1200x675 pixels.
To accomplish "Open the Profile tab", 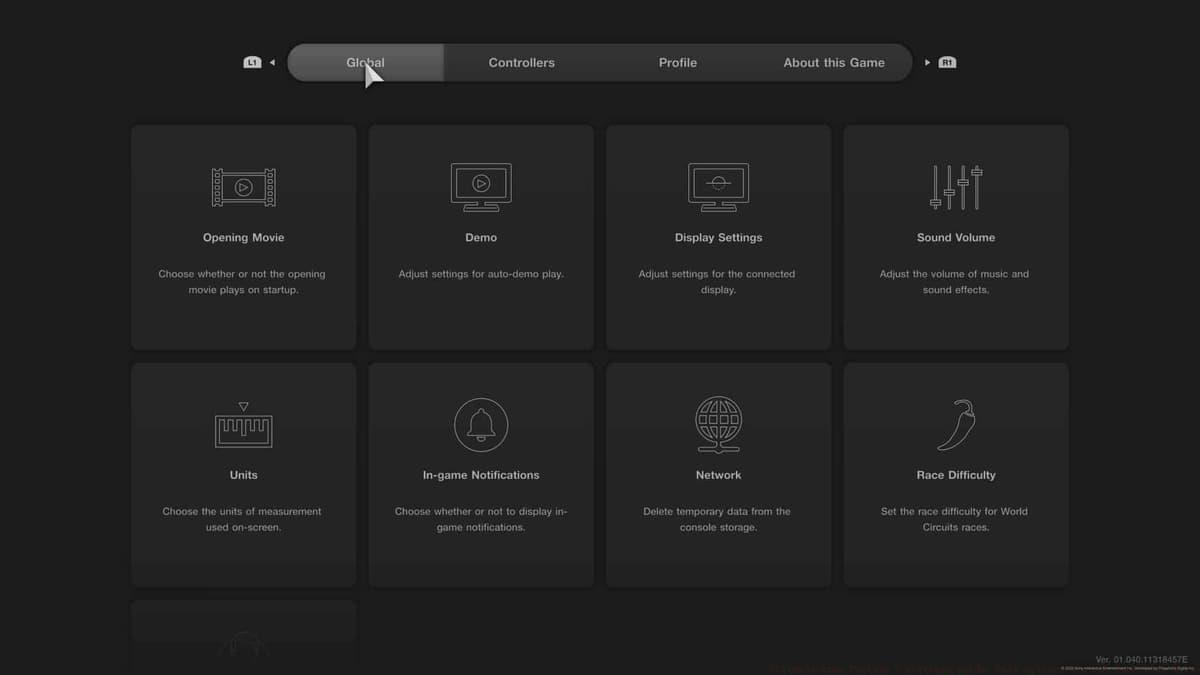I will tap(677, 62).
